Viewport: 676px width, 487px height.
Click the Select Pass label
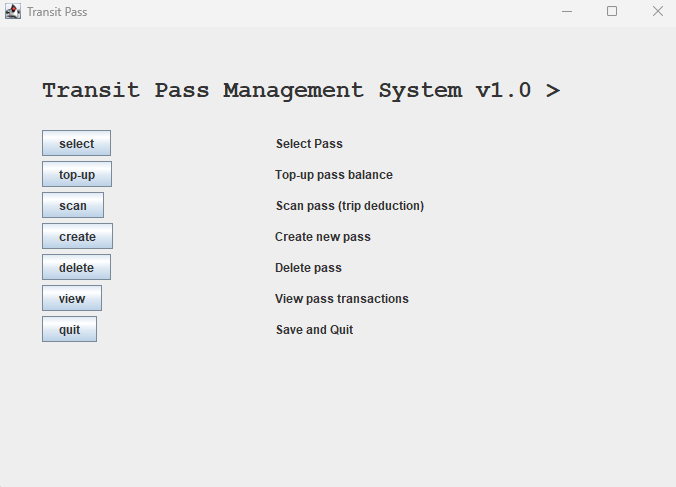click(309, 144)
